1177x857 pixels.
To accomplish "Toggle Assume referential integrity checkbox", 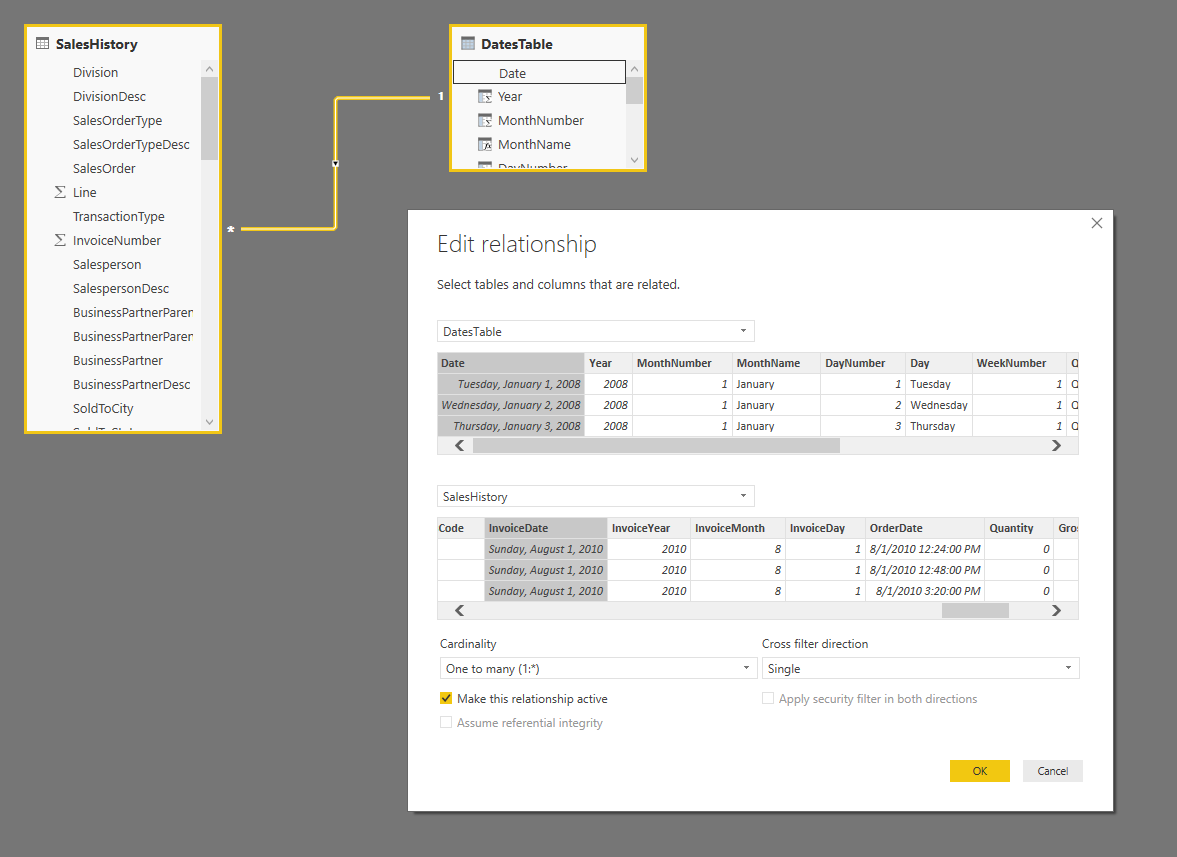I will click(x=446, y=722).
